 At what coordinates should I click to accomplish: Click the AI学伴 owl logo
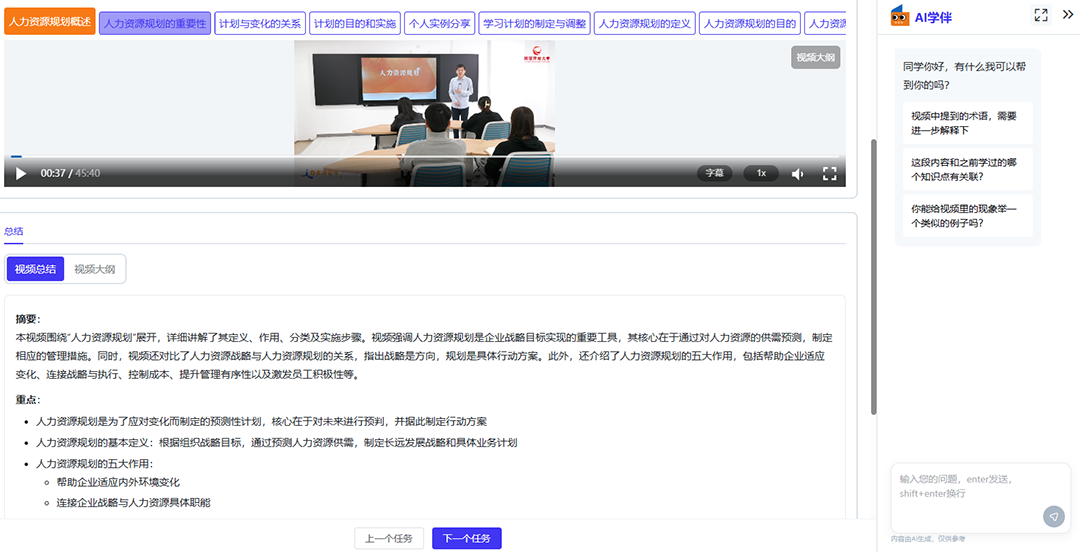900,17
